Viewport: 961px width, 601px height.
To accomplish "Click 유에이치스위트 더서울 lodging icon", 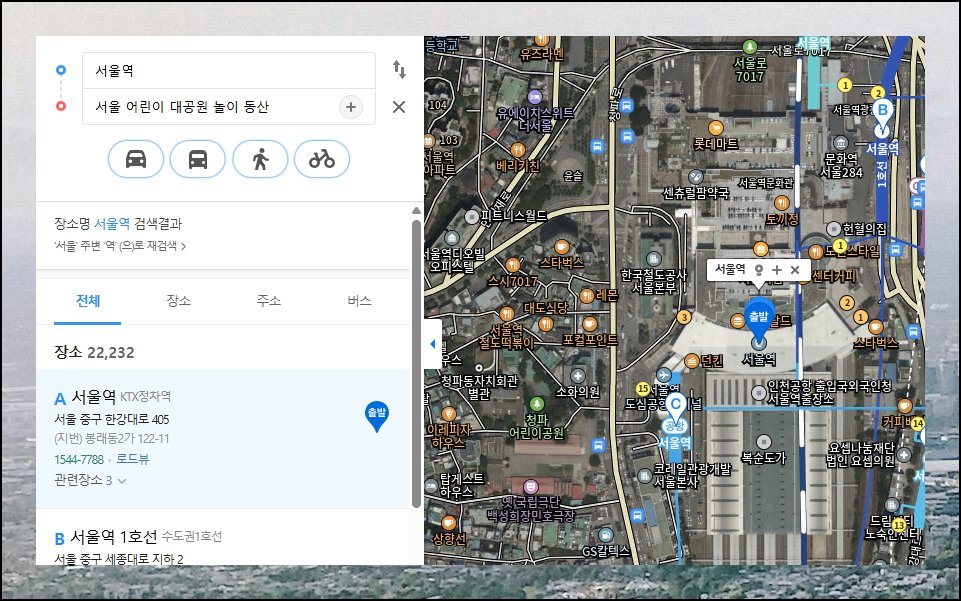I will (535, 97).
